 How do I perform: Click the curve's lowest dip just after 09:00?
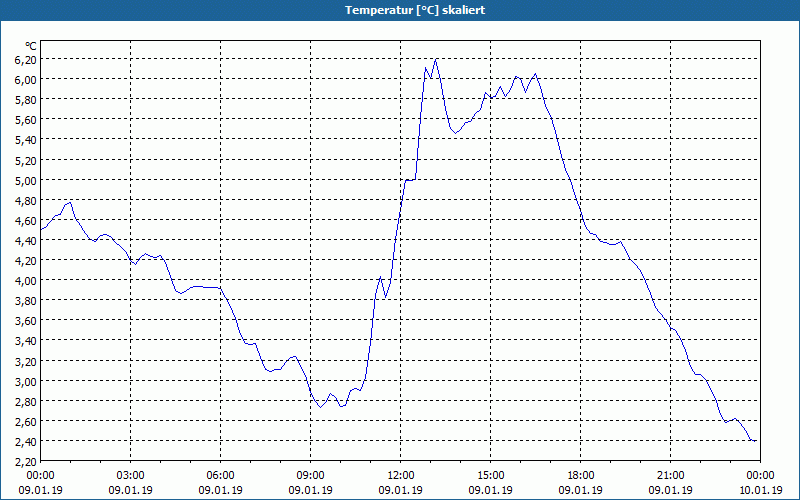coord(320,407)
